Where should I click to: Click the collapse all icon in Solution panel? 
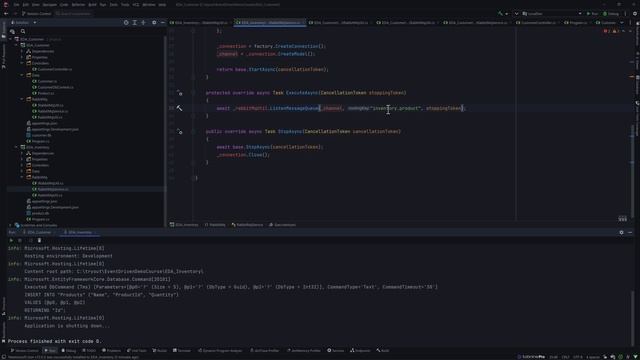point(143,22)
